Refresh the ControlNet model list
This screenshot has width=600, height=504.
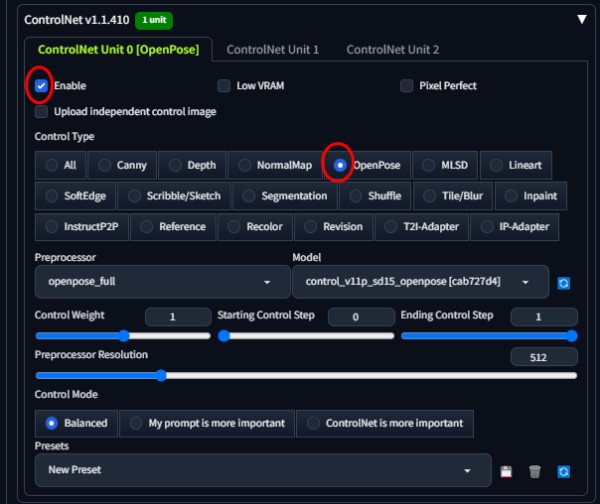563,283
